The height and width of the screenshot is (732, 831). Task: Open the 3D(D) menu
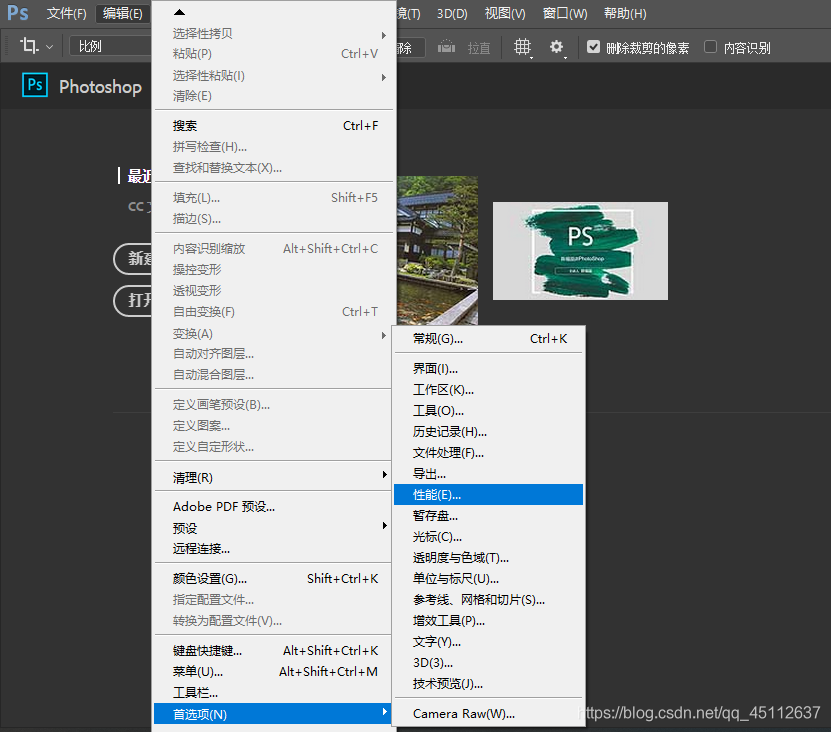452,13
